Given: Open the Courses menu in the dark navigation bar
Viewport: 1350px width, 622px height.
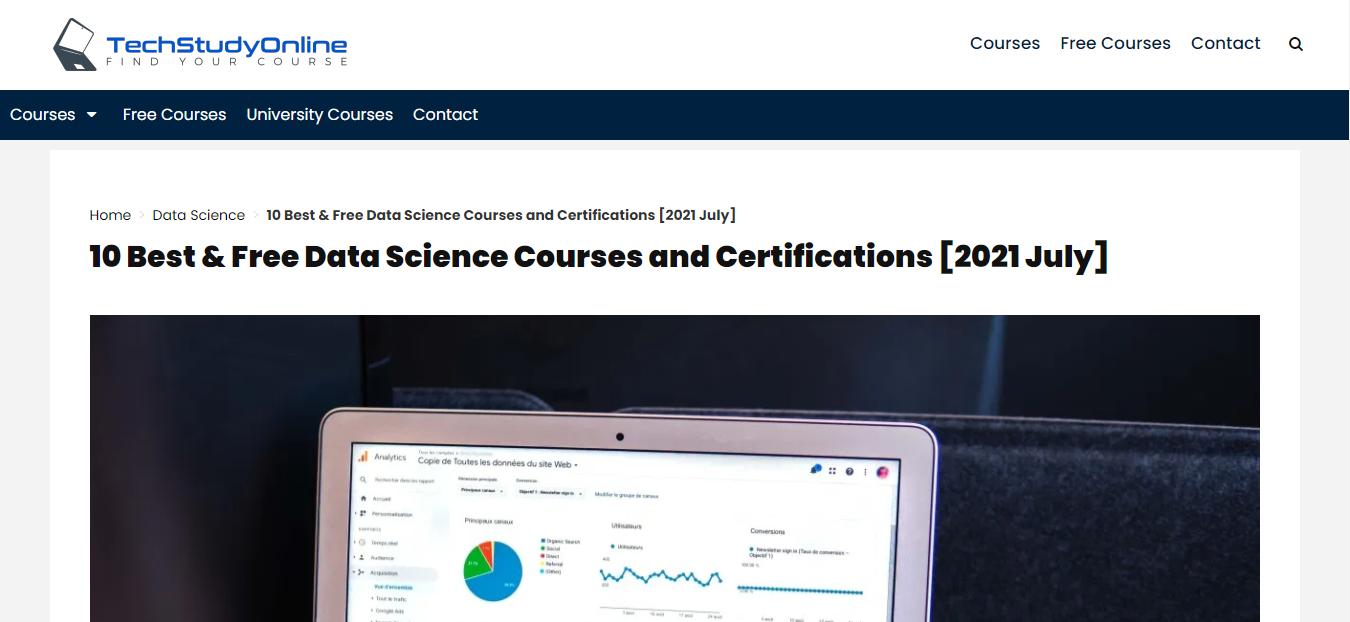Looking at the screenshot, I should point(40,114).
